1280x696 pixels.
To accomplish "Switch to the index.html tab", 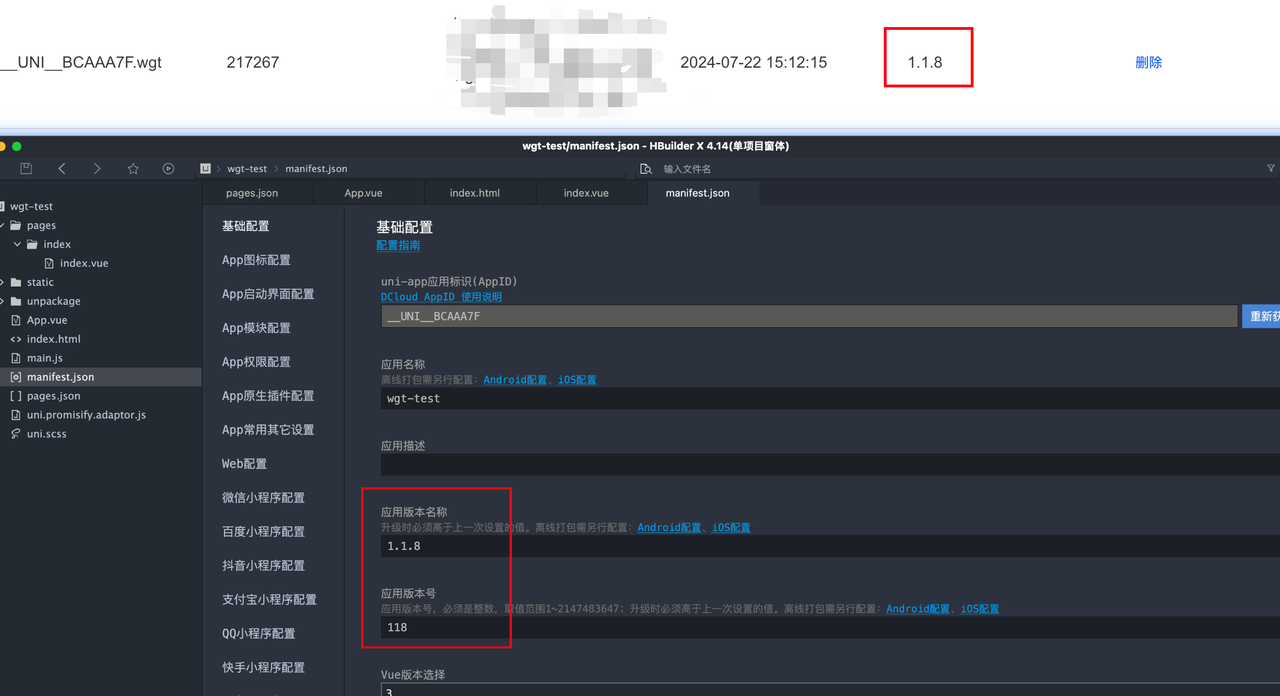I will pos(475,193).
